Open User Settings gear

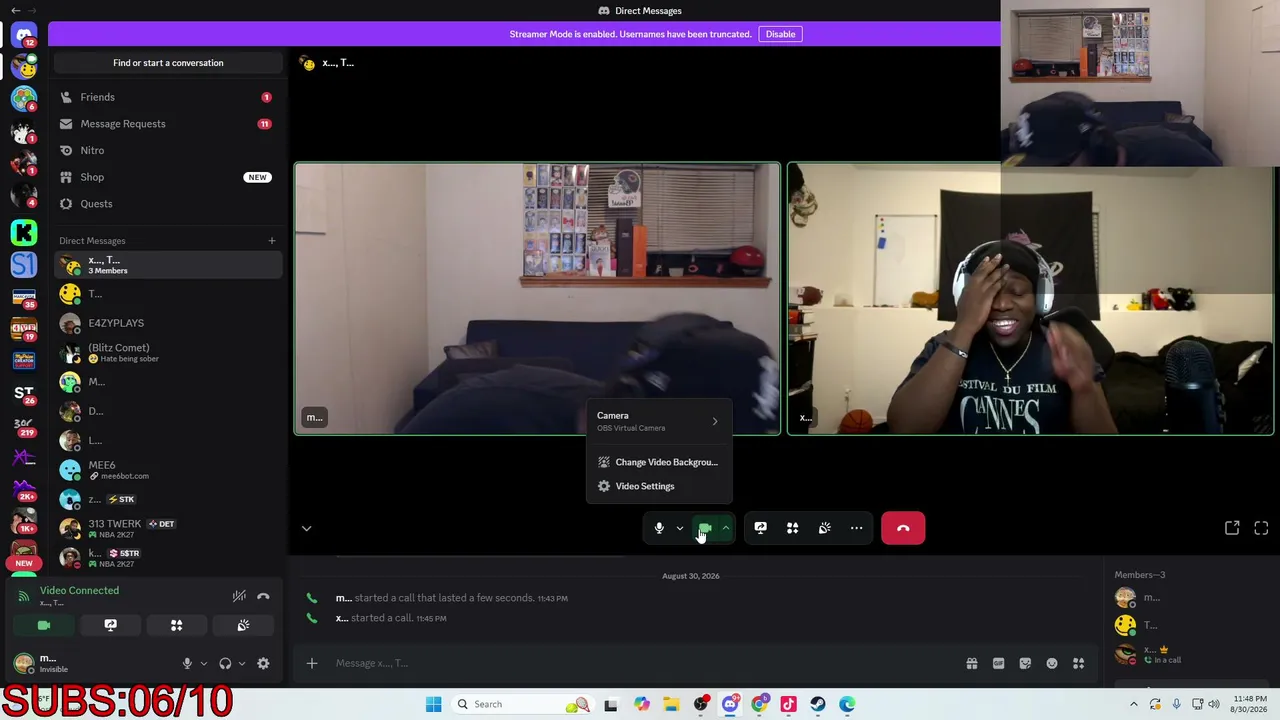[263, 663]
